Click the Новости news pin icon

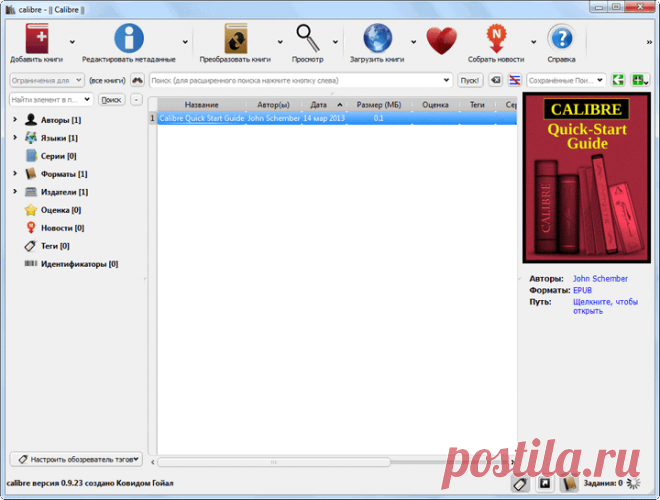(x=31, y=228)
